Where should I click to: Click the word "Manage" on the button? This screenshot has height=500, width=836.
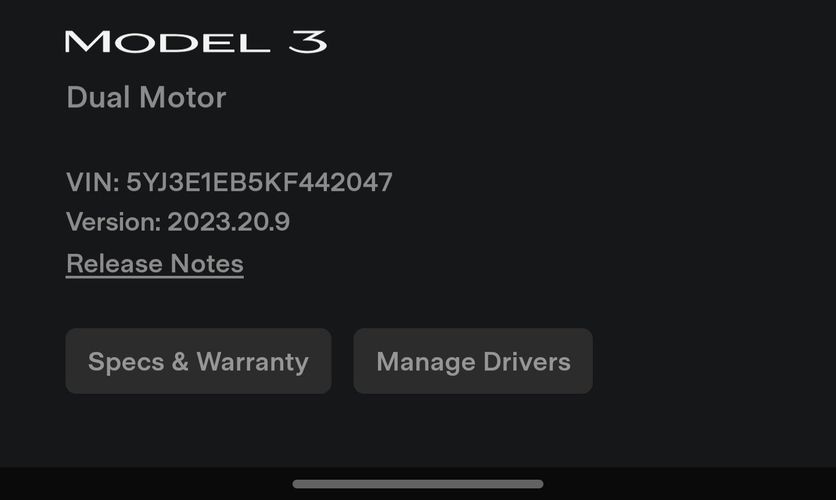pos(426,363)
